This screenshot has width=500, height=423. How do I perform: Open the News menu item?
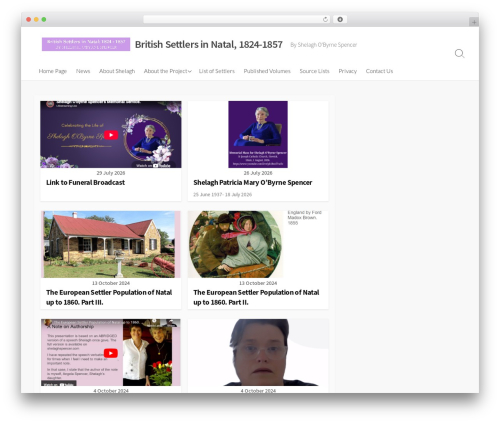pyautogui.click(x=83, y=71)
